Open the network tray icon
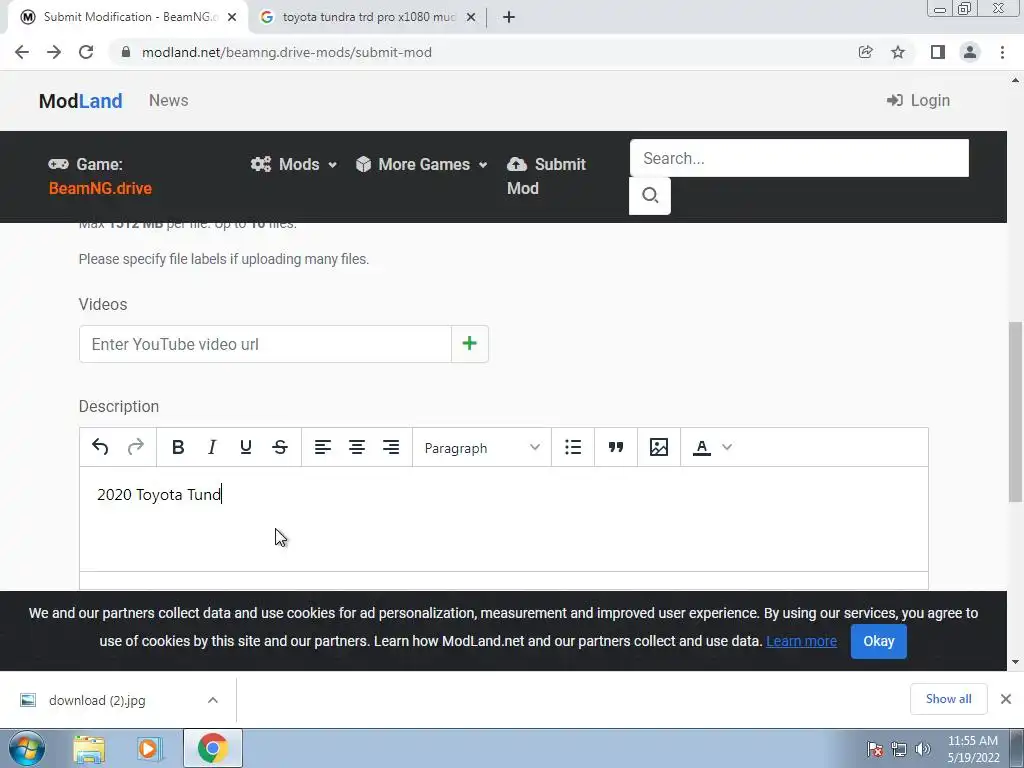This screenshot has width=1024, height=768. [x=899, y=749]
